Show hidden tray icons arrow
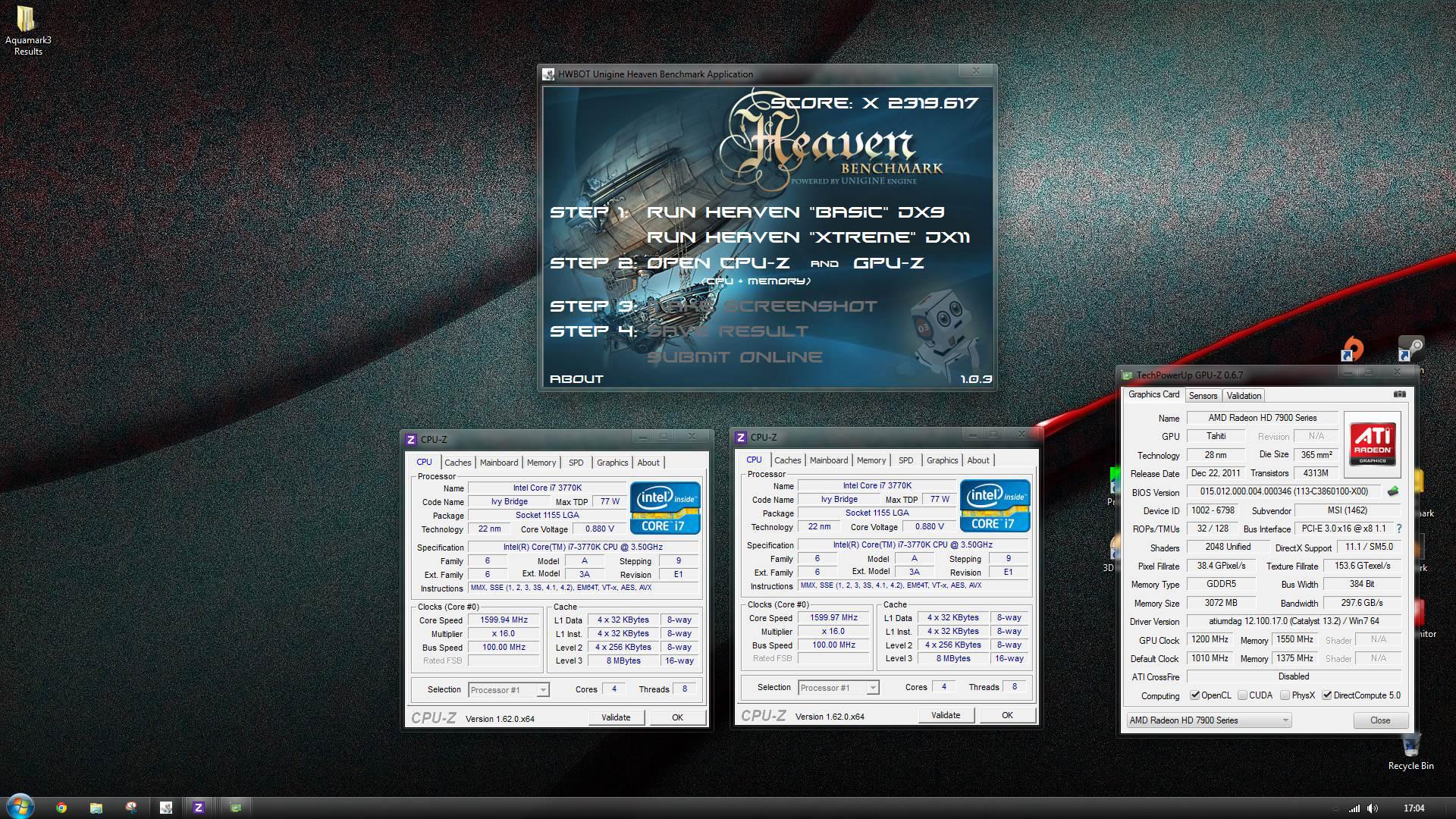Viewport: 1456px width, 819px height. point(1335,809)
